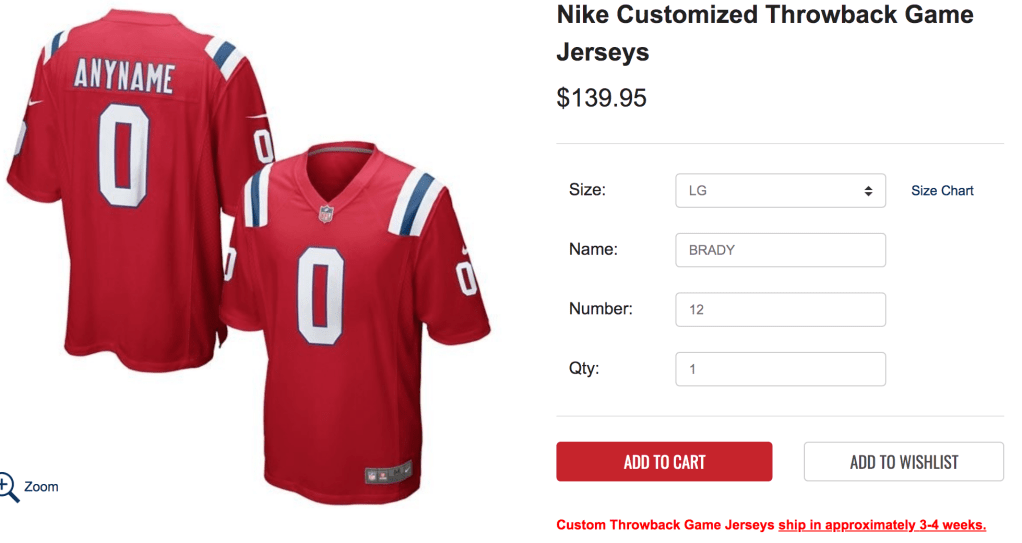Click the blue-striped shoulder of front jersey
1022x543 pixels.
coord(412,203)
